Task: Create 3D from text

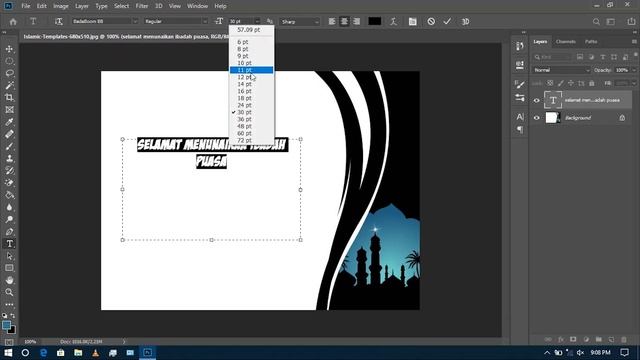Action: coord(465,22)
